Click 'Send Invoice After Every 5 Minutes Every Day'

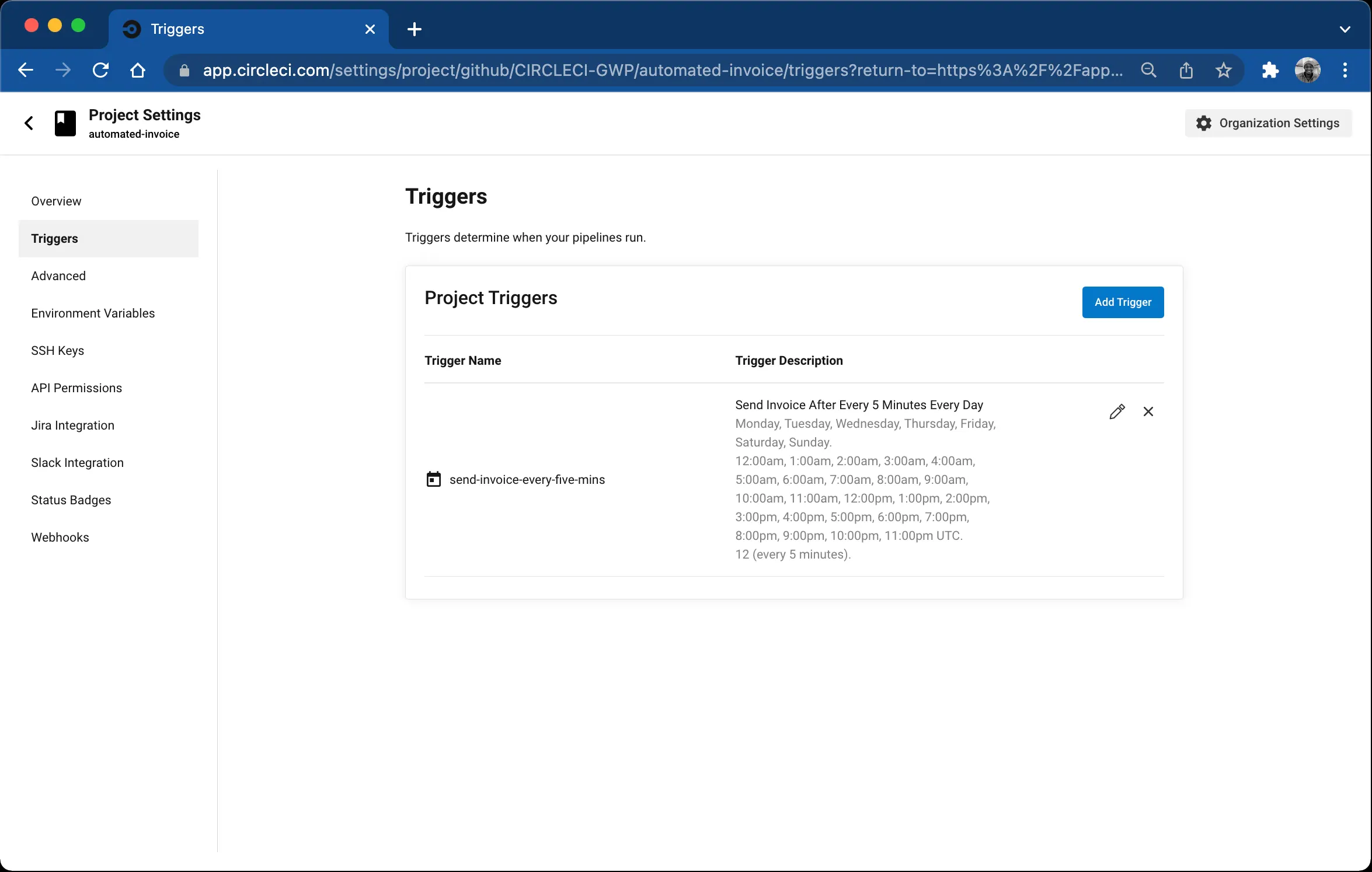859,404
